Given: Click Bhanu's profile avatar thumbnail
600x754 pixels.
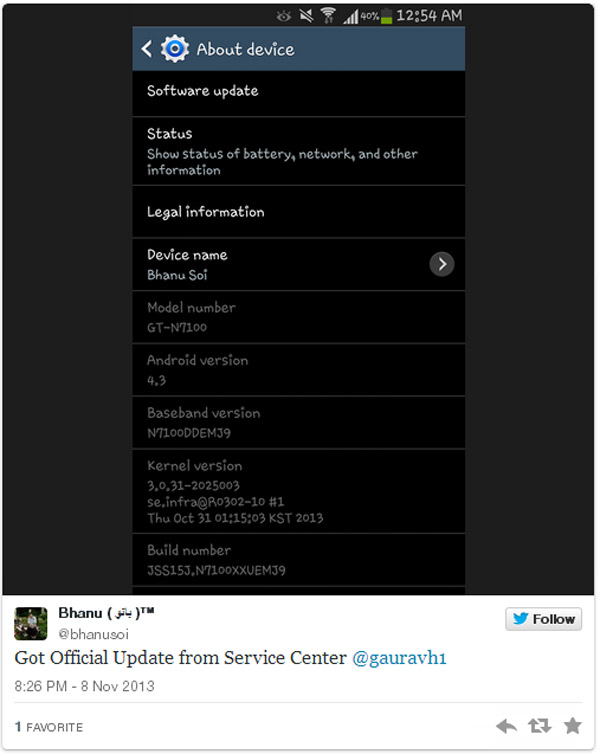Looking at the screenshot, I should [30, 622].
